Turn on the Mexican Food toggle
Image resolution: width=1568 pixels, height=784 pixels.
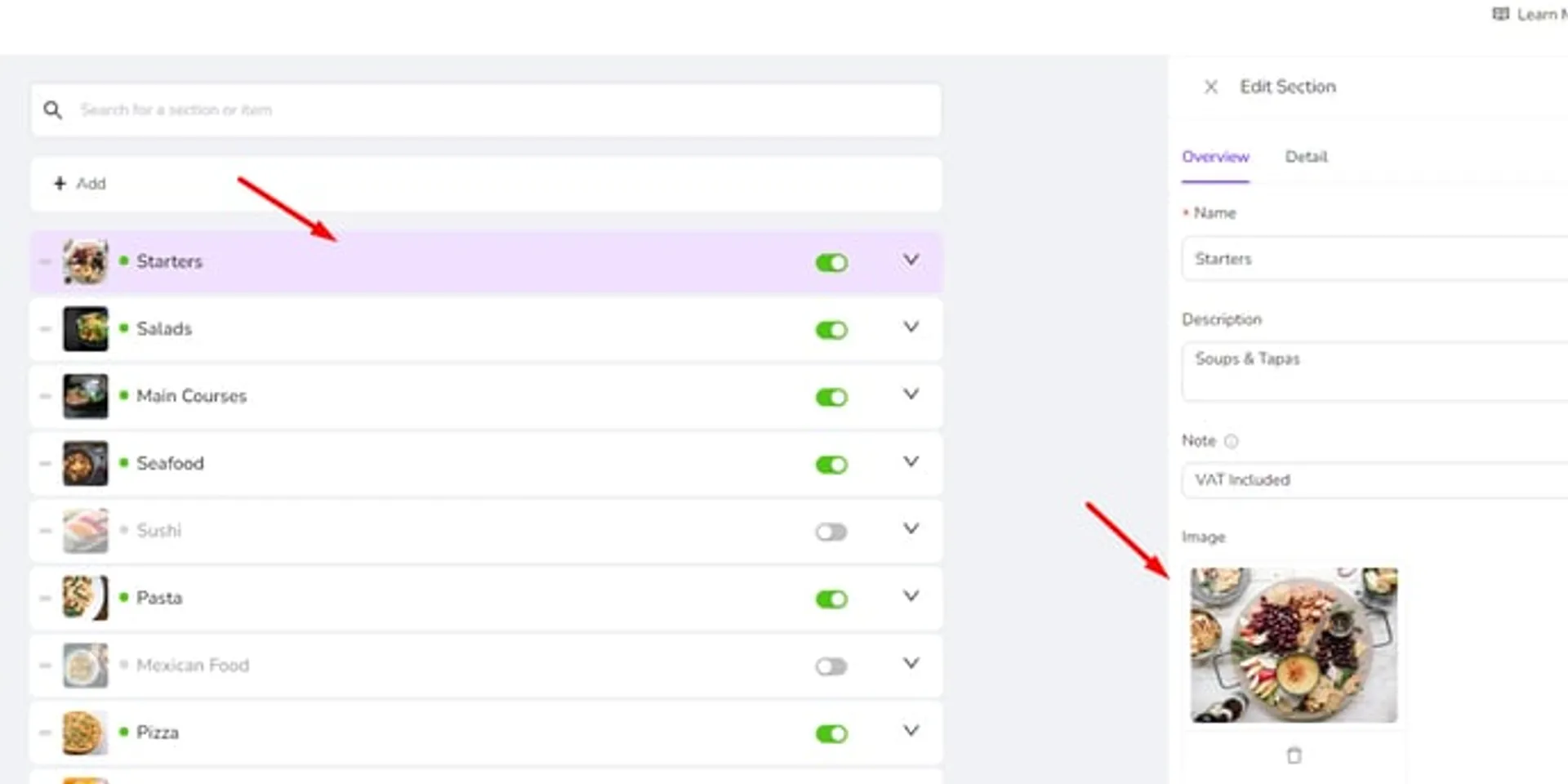[x=831, y=666]
